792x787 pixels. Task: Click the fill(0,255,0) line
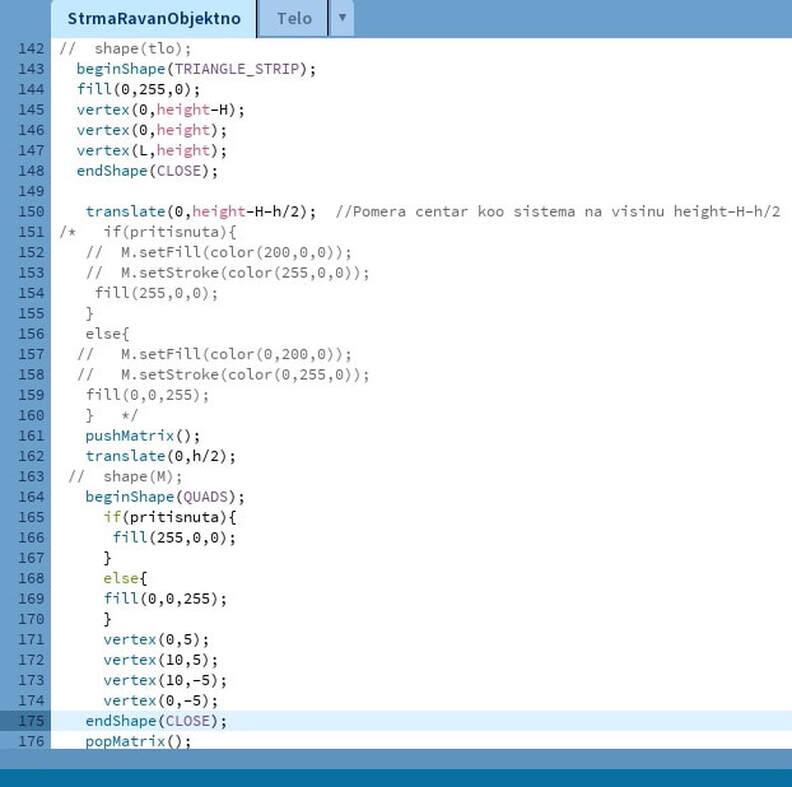(x=138, y=89)
